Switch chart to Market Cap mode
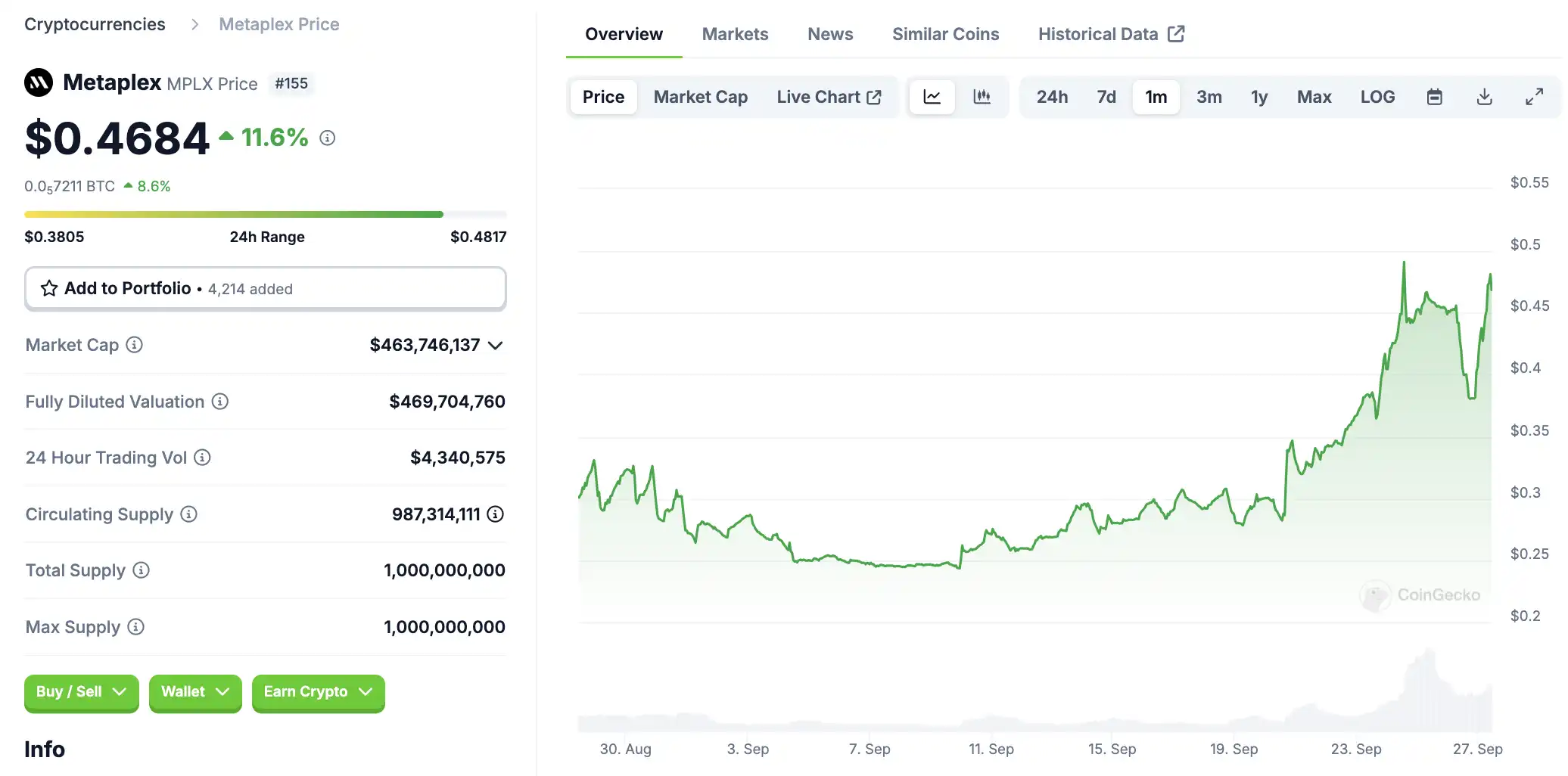1568x776 pixels. (700, 97)
